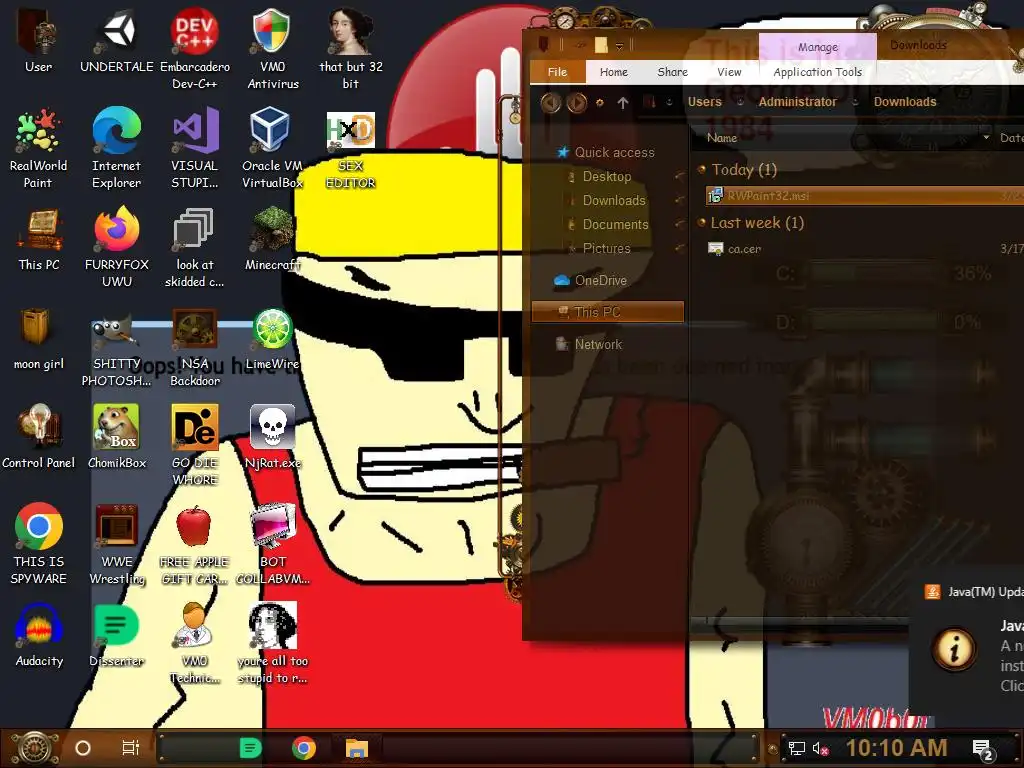Open Control Panel desktop icon
Screen dimensions: 1024x768
click(x=39, y=437)
